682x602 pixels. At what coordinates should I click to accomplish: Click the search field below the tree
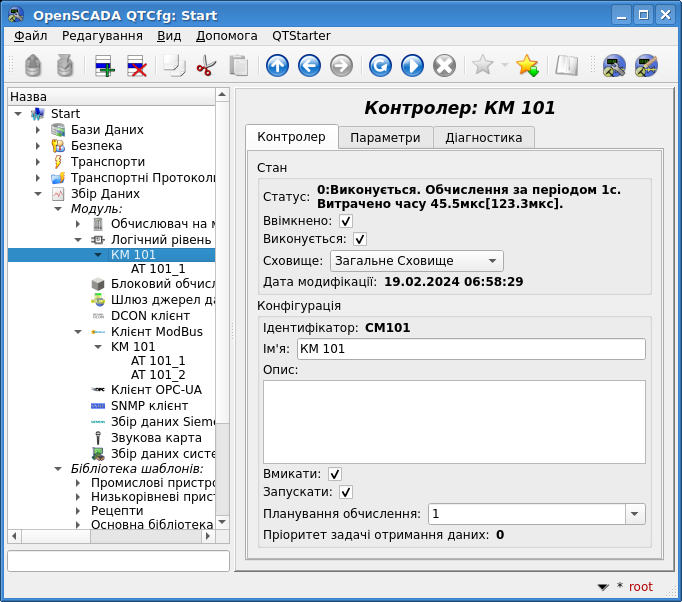tap(118, 561)
